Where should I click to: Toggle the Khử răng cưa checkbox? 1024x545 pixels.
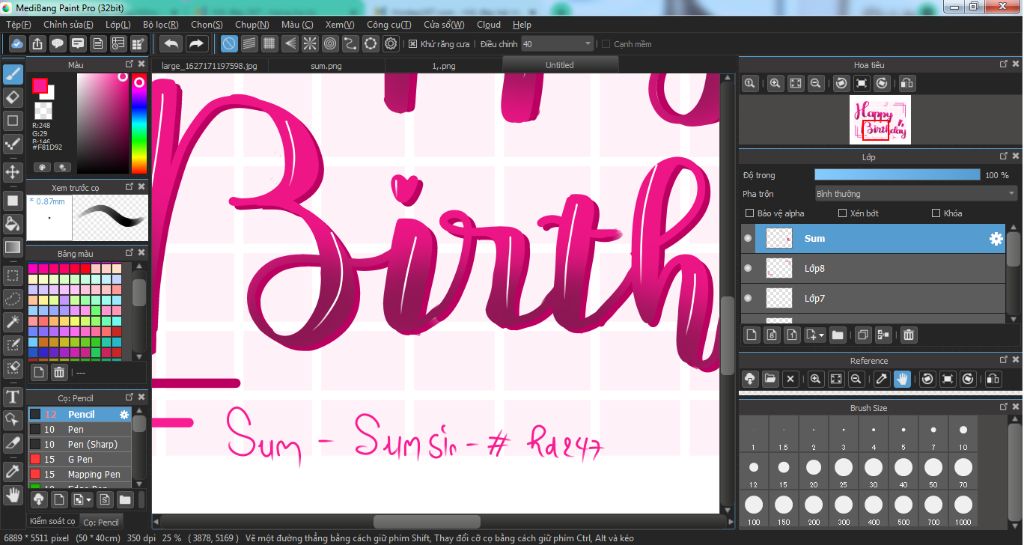click(x=413, y=44)
